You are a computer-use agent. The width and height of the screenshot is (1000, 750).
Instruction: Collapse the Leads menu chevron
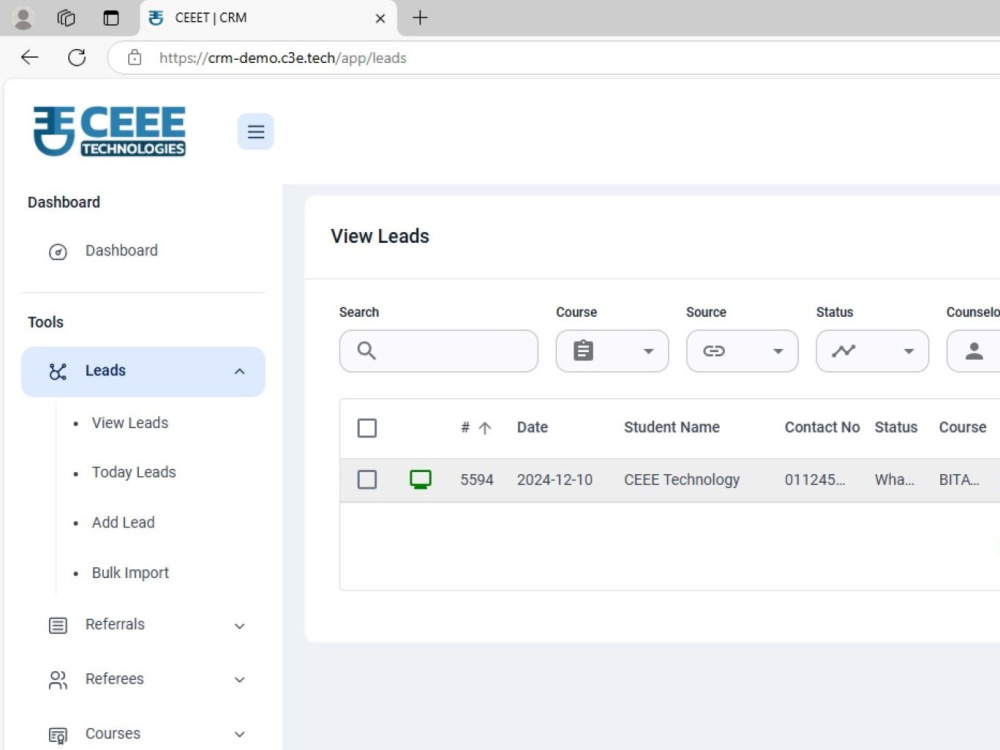239,371
